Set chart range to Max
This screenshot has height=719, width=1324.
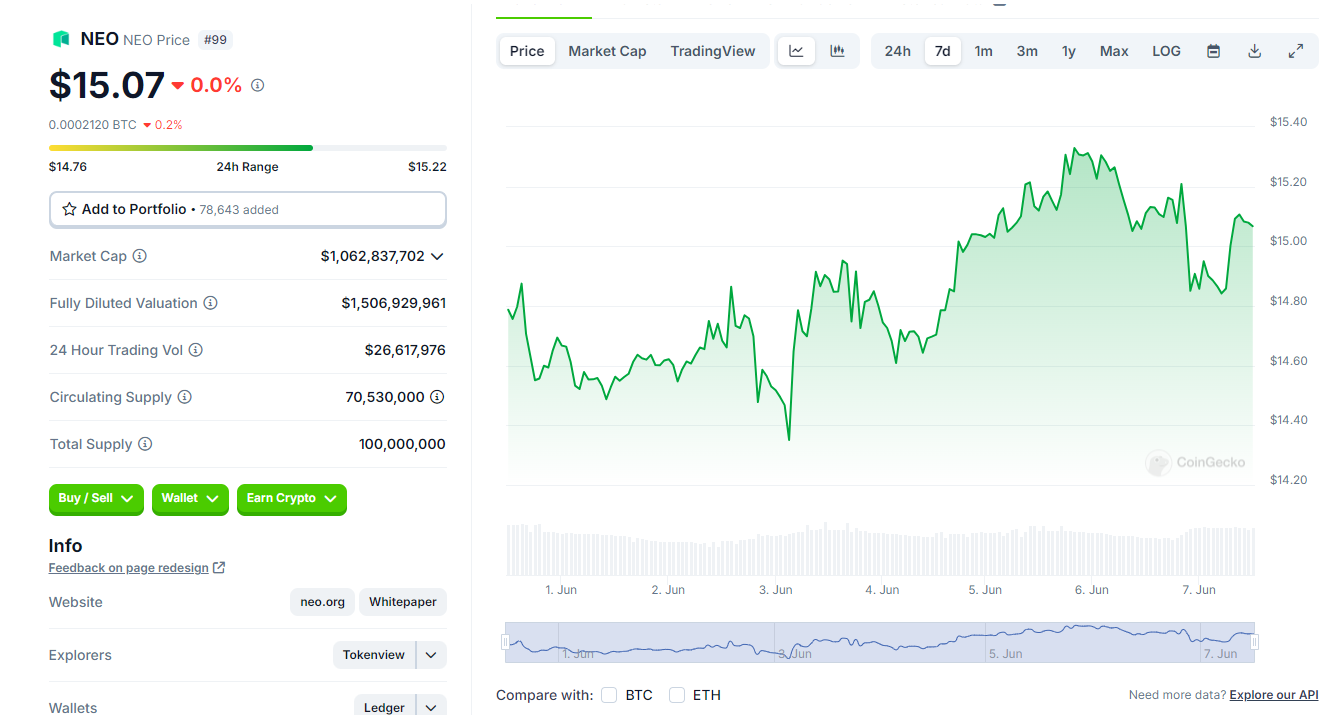coord(1114,51)
